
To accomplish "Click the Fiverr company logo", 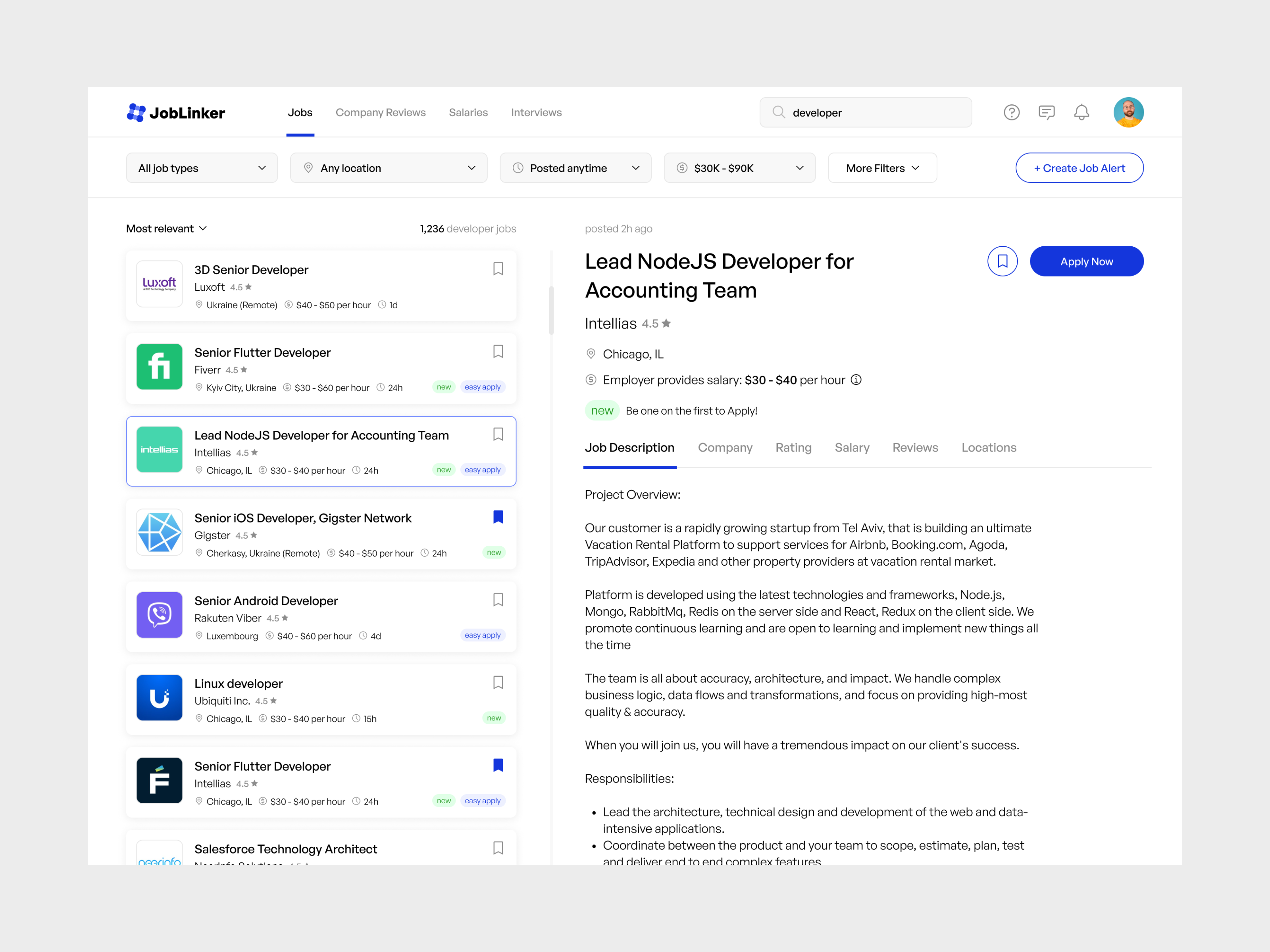I will tap(160, 367).
